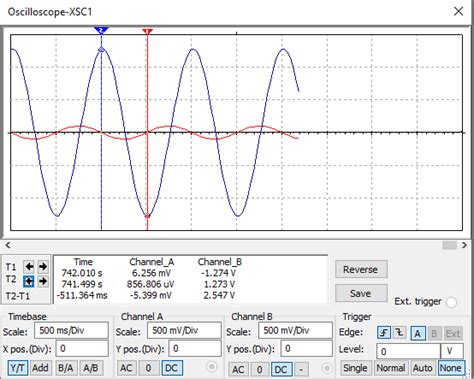Click the Timebase Scale field
This screenshot has height=379, width=474.
71,331
